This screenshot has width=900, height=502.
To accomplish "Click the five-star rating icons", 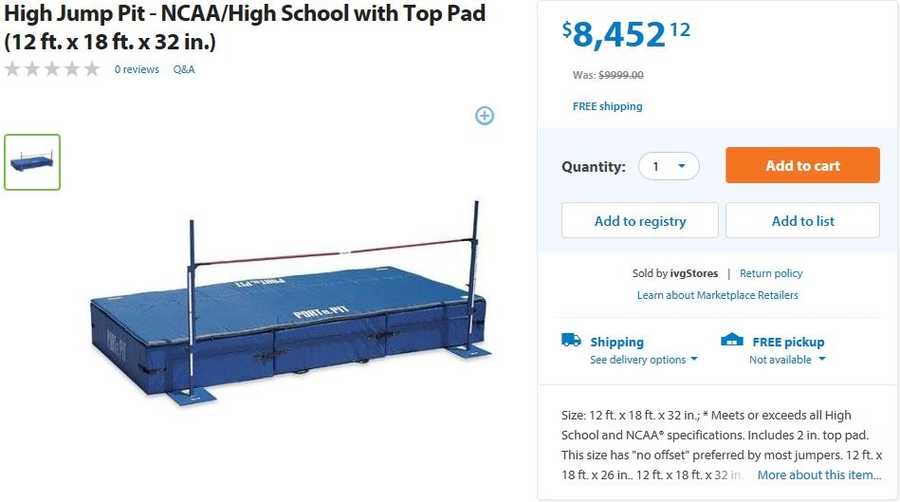I will click(x=52, y=69).
